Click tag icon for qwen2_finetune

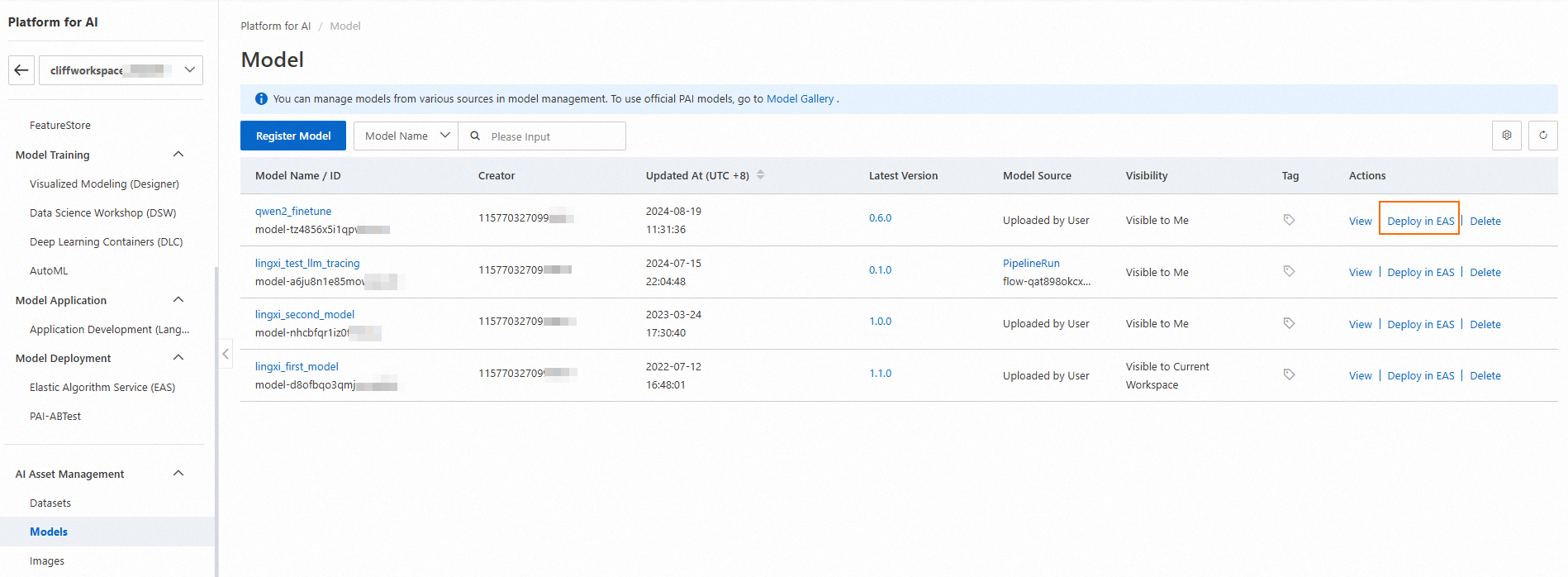[x=1289, y=220]
